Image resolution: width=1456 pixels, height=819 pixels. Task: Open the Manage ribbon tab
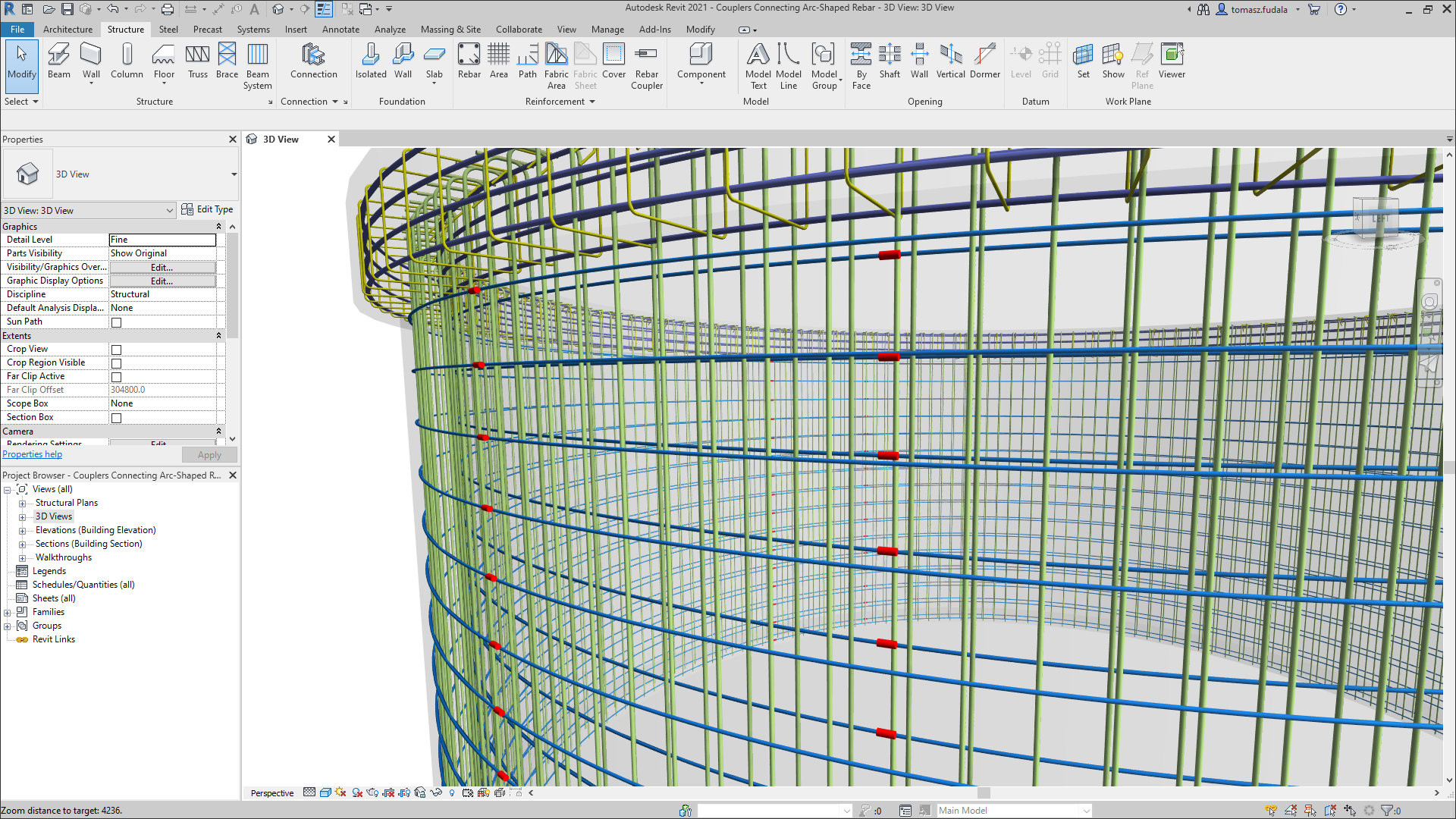(607, 30)
